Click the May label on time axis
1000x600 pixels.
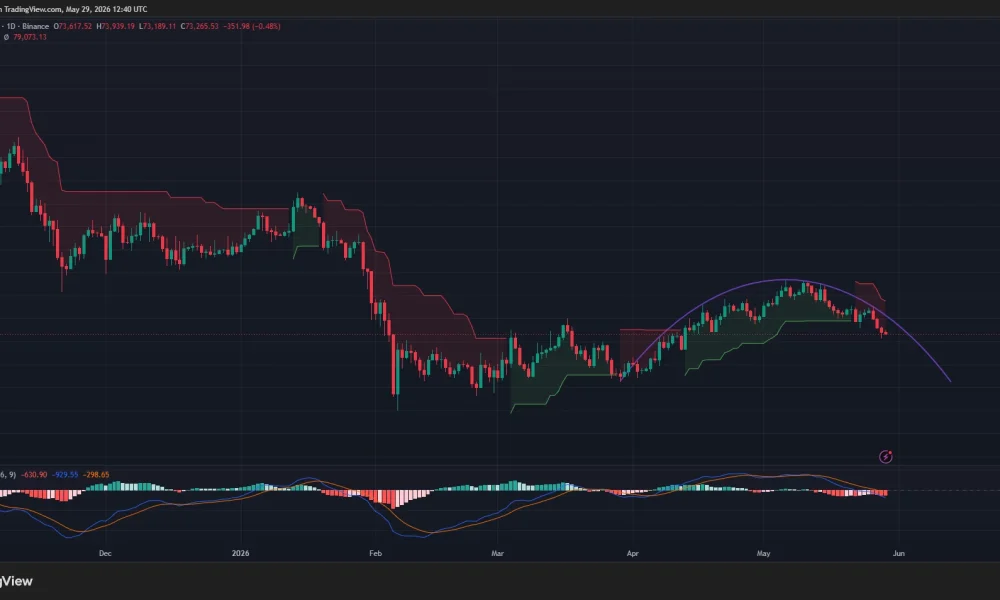[763, 553]
